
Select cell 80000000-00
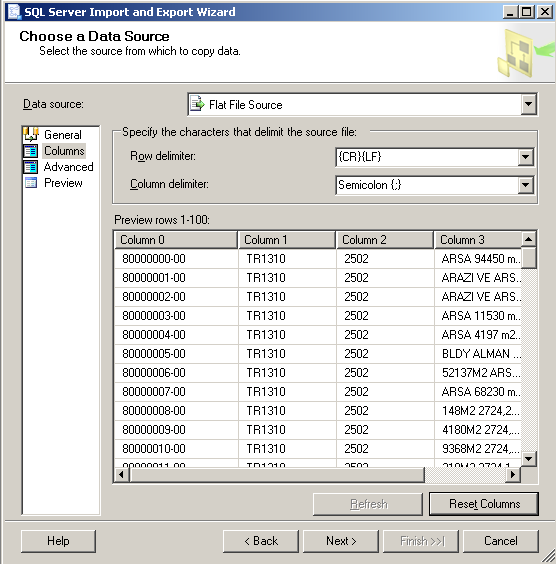point(176,259)
